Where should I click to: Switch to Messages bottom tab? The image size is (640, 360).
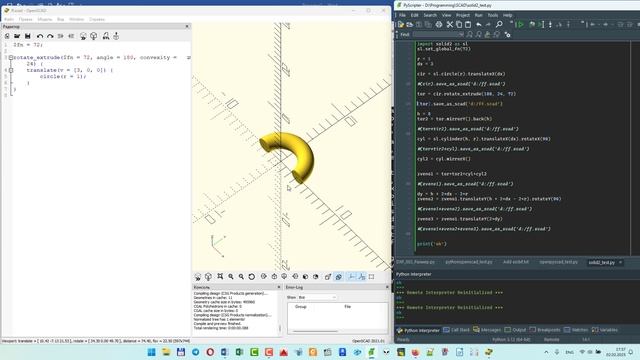click(487, 330)
